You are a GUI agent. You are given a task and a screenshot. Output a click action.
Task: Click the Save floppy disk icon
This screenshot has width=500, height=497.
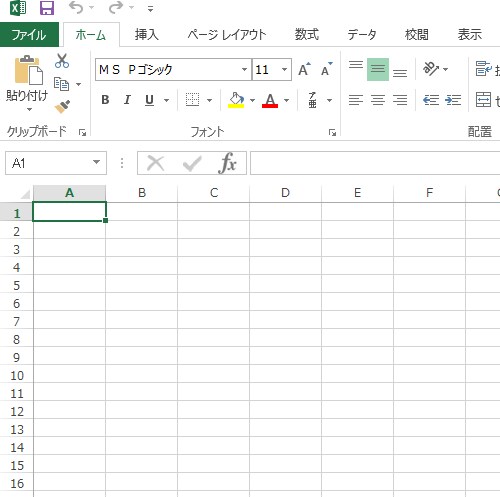47,8
